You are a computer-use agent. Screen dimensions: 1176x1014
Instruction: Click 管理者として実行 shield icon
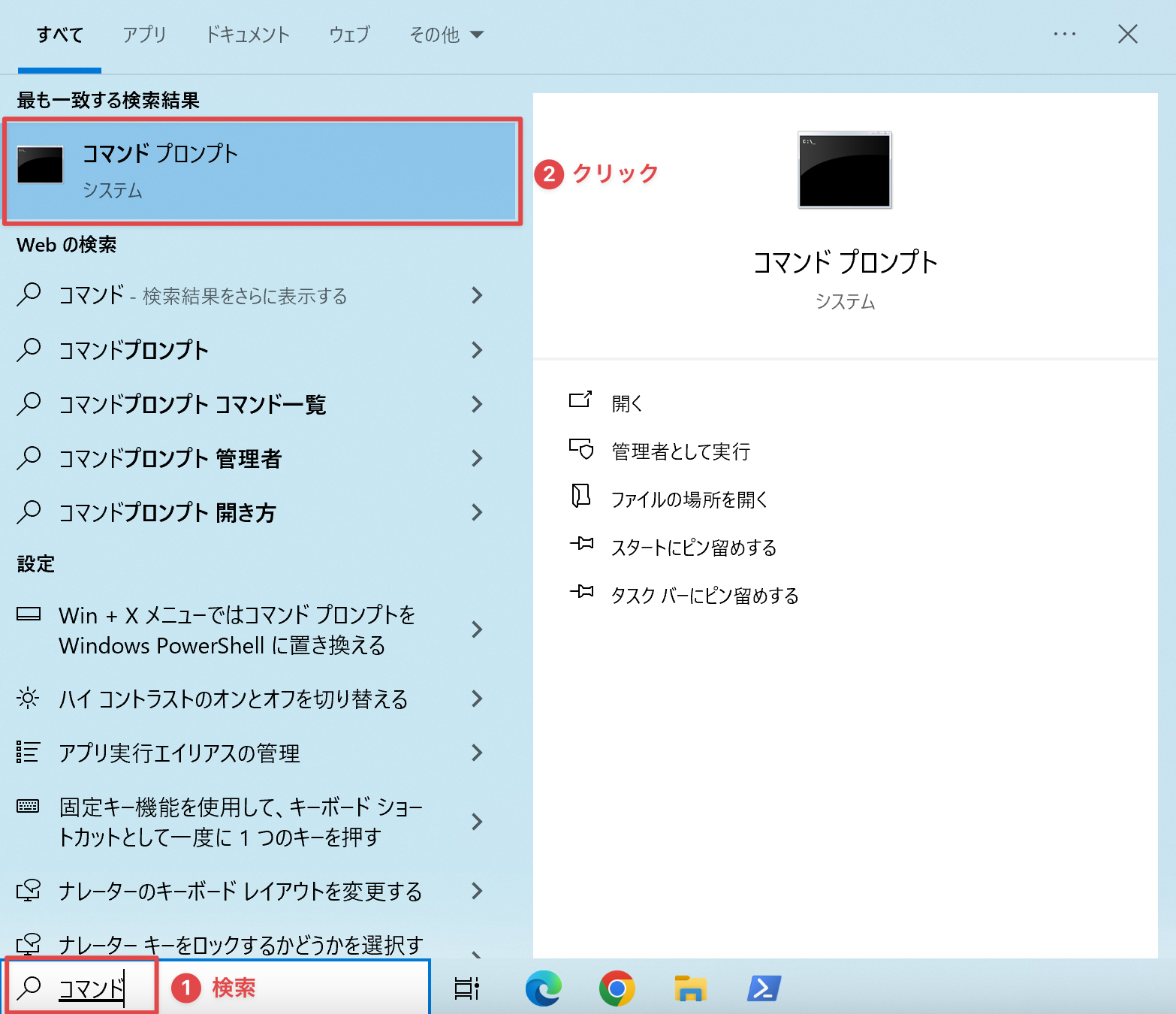581,451
